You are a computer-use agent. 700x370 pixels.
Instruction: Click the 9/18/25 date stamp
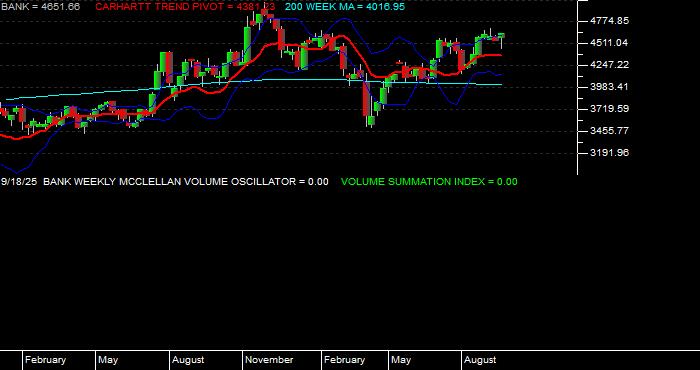(x=19, y=182)
